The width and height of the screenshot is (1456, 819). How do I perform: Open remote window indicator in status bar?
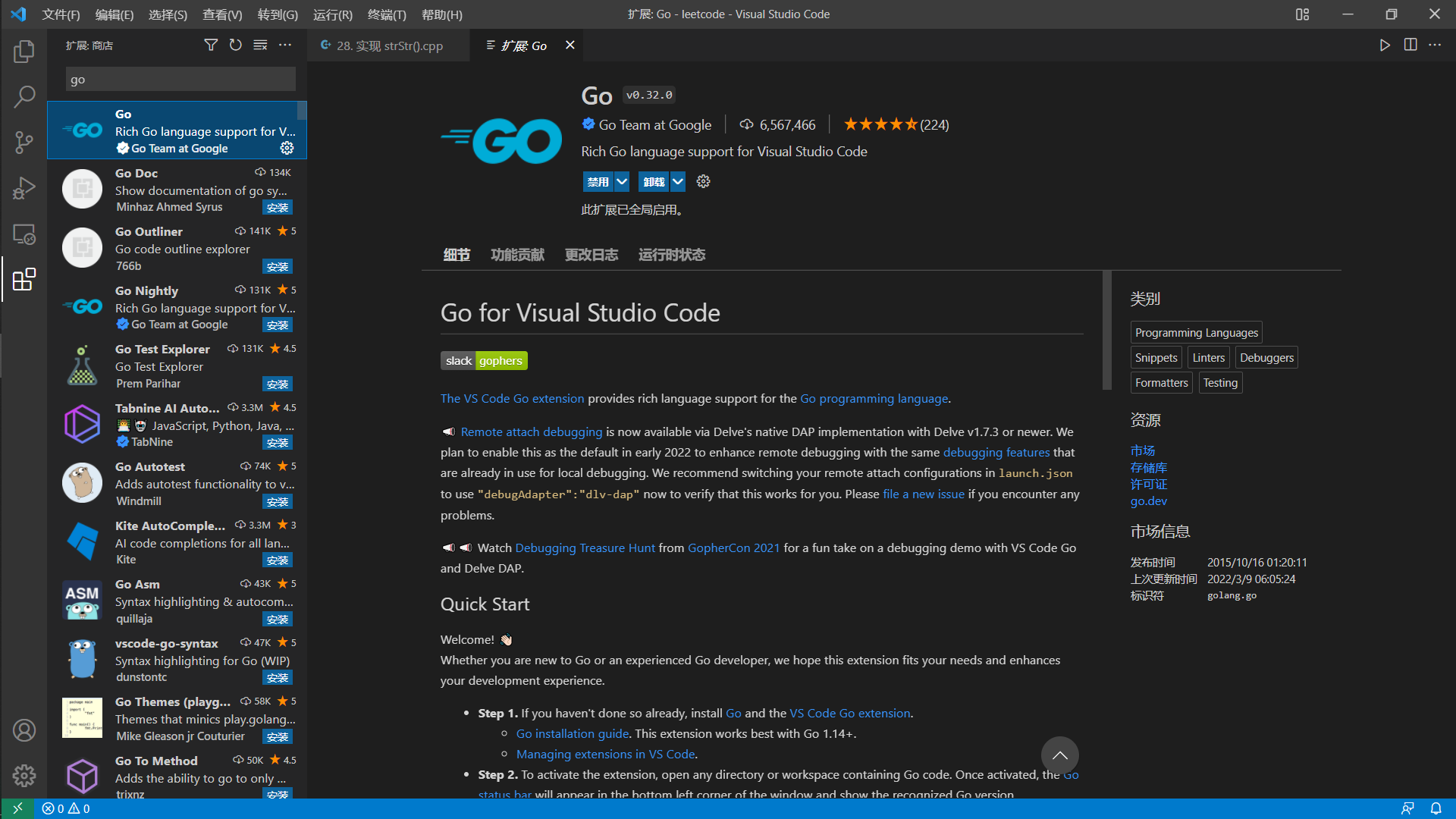coord(17,808)
